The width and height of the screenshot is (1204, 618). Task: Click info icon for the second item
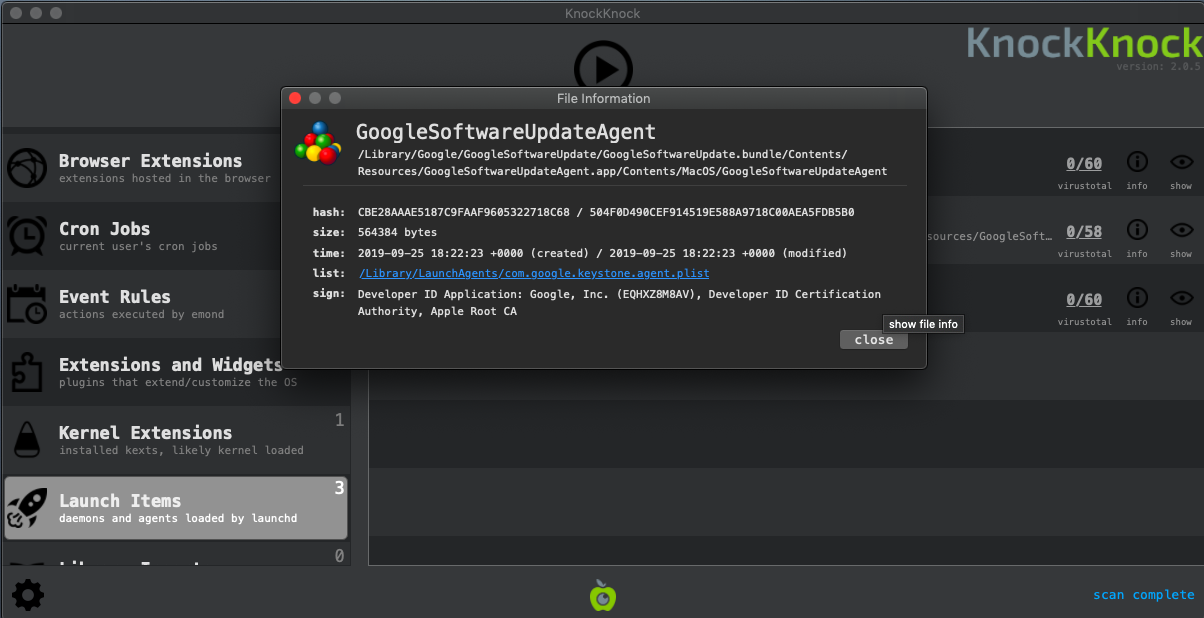[1137, 230]
